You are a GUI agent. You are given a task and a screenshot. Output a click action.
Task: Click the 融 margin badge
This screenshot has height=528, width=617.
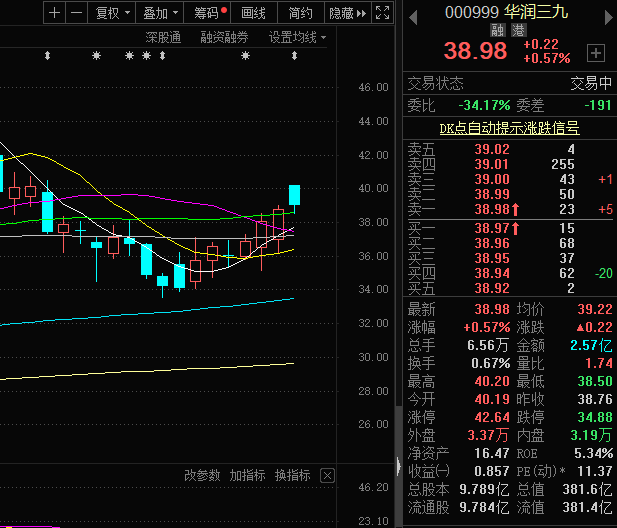pyautogui.click(x=497, y=30)
